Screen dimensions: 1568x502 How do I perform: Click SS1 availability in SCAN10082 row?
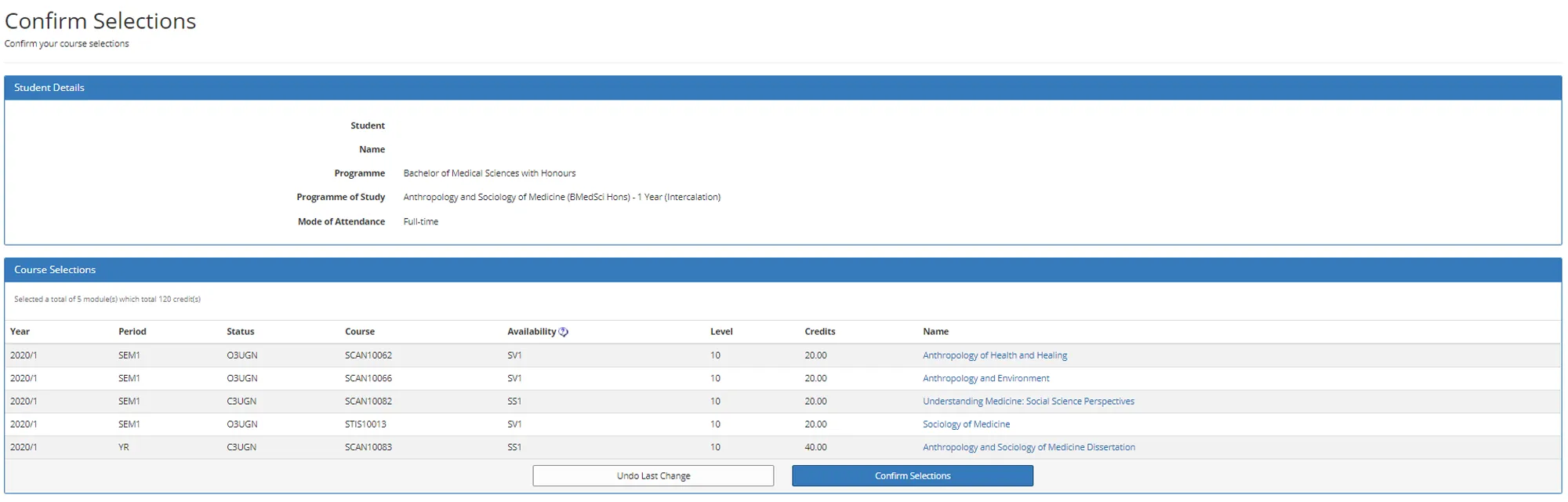(x=514, y=401)
